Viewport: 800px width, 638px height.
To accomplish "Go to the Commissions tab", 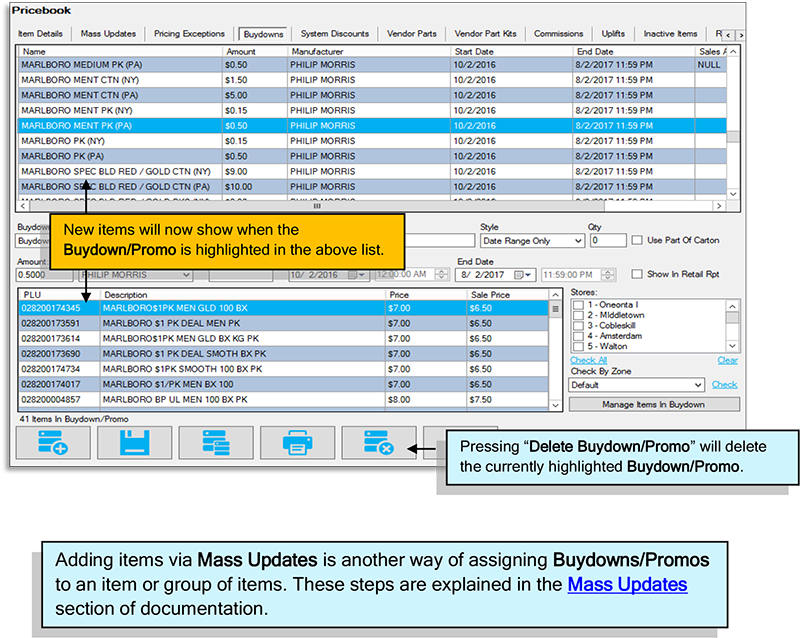I will pos(558,34).
